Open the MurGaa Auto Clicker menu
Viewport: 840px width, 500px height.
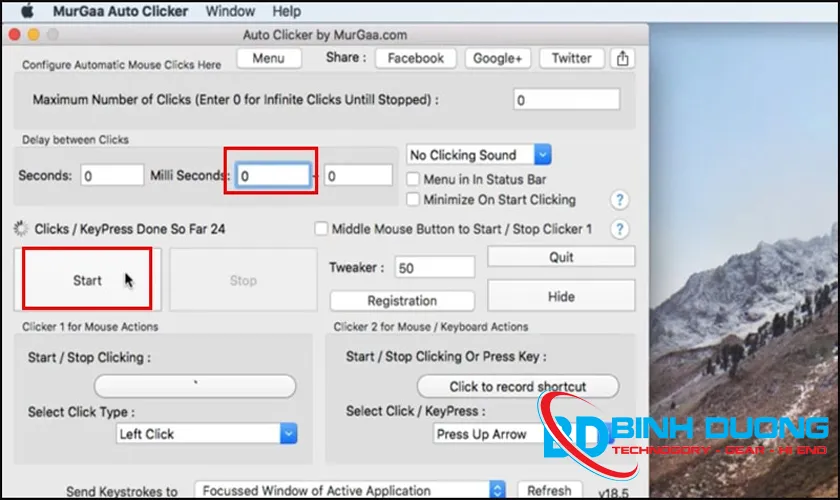point(120,11)
